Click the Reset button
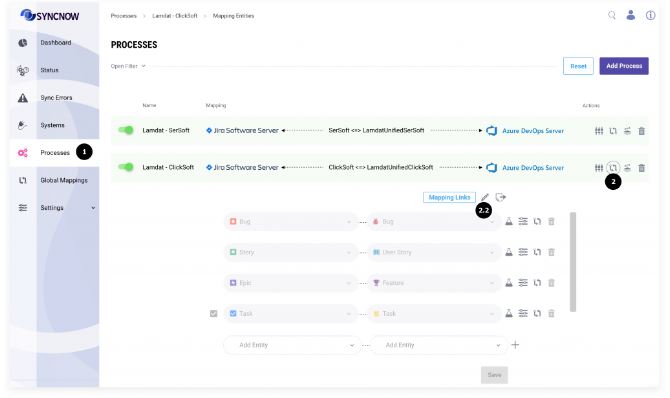Viewport: 670px width, 398px height. 578,66
